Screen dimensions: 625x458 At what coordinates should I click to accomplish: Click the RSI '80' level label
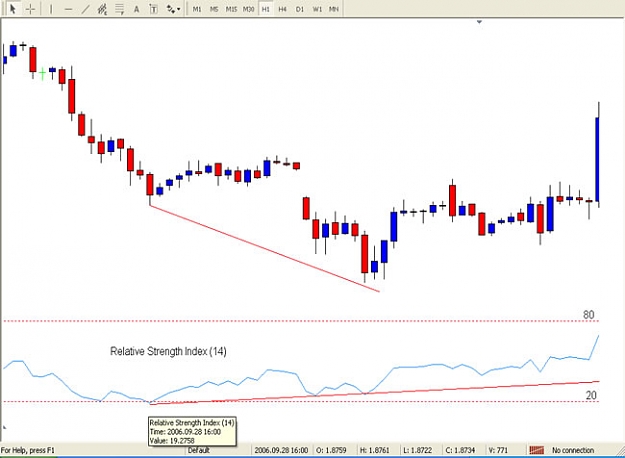tap(588, 315)
